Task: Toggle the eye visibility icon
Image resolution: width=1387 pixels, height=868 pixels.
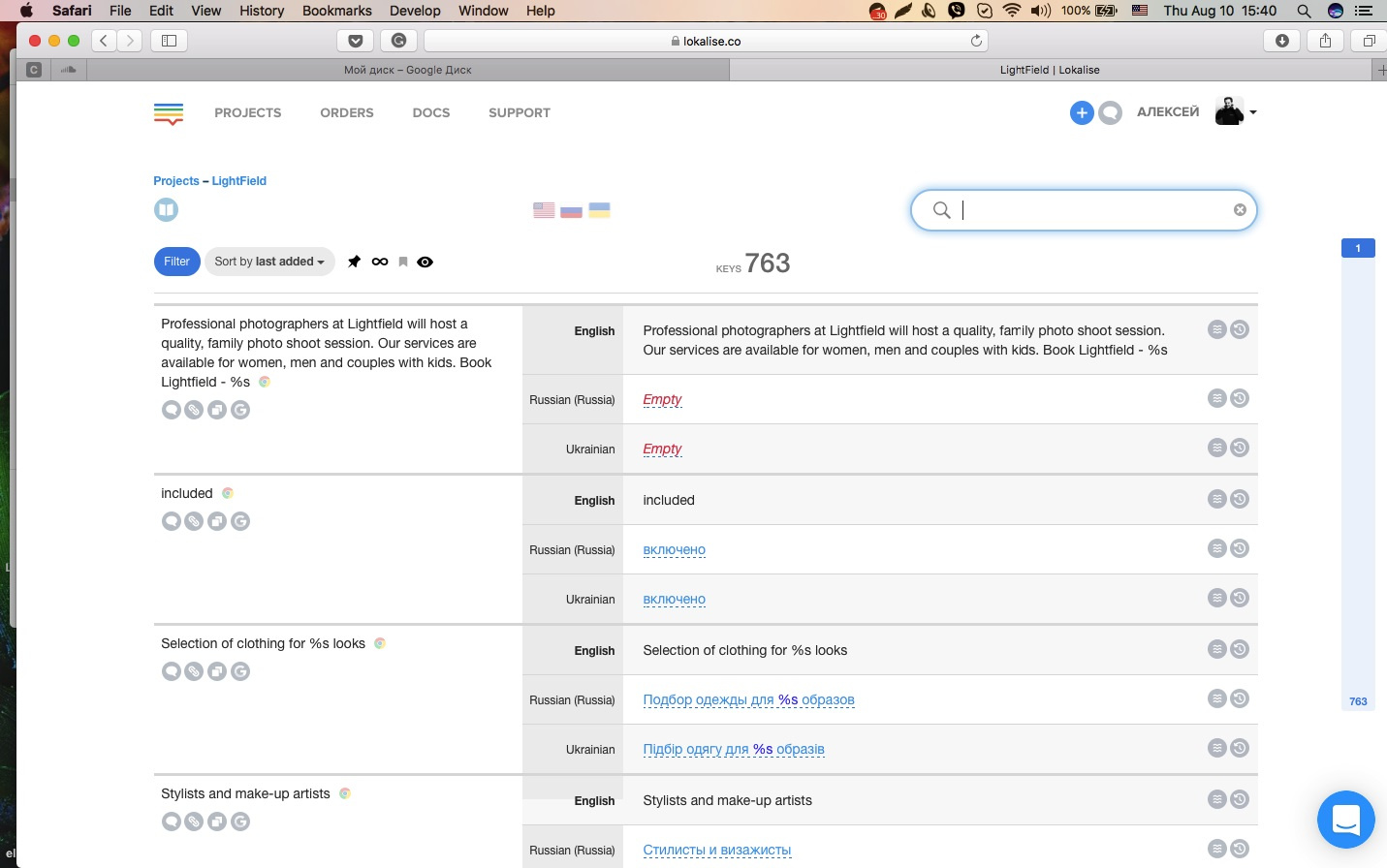Action: (426, 262)
